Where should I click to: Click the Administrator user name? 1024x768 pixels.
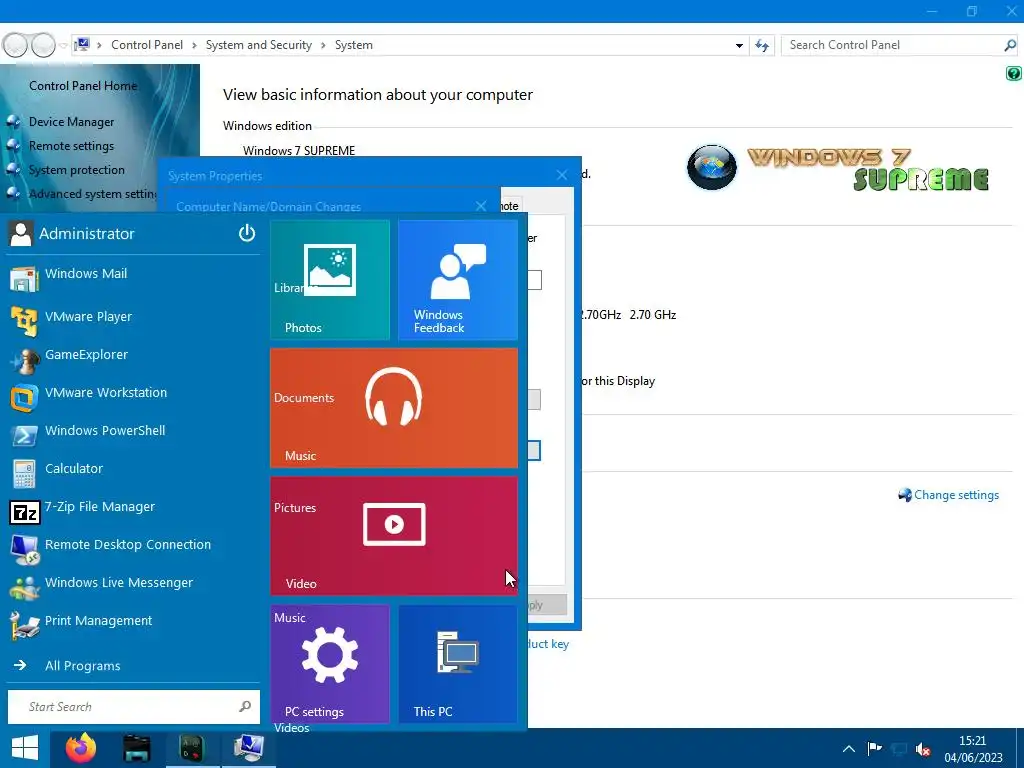point(86,234)
